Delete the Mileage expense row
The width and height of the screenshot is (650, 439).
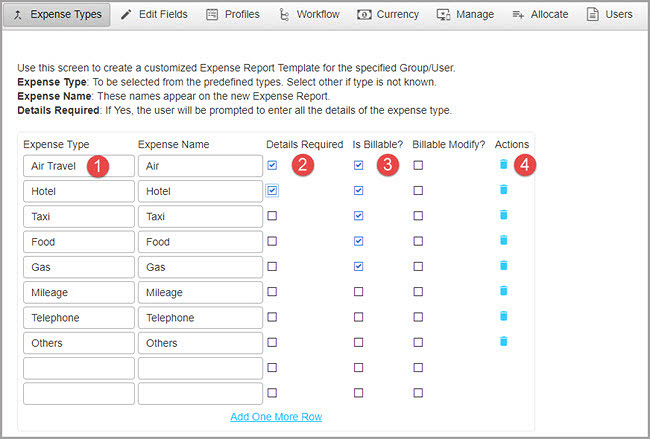(x=504, y=291)
